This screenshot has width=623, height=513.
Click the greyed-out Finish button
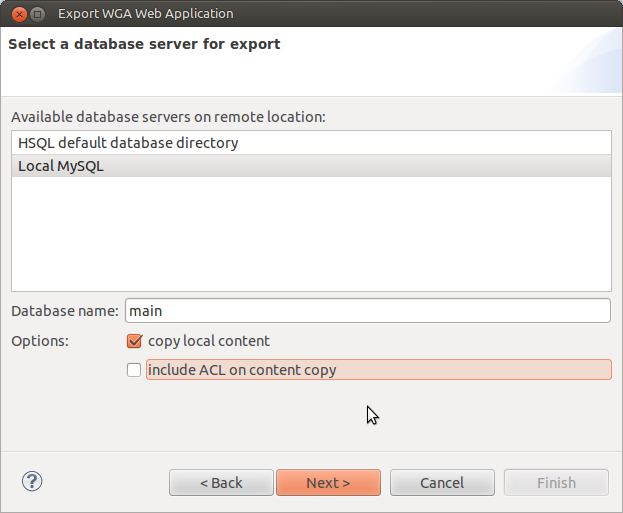(556, 483)
